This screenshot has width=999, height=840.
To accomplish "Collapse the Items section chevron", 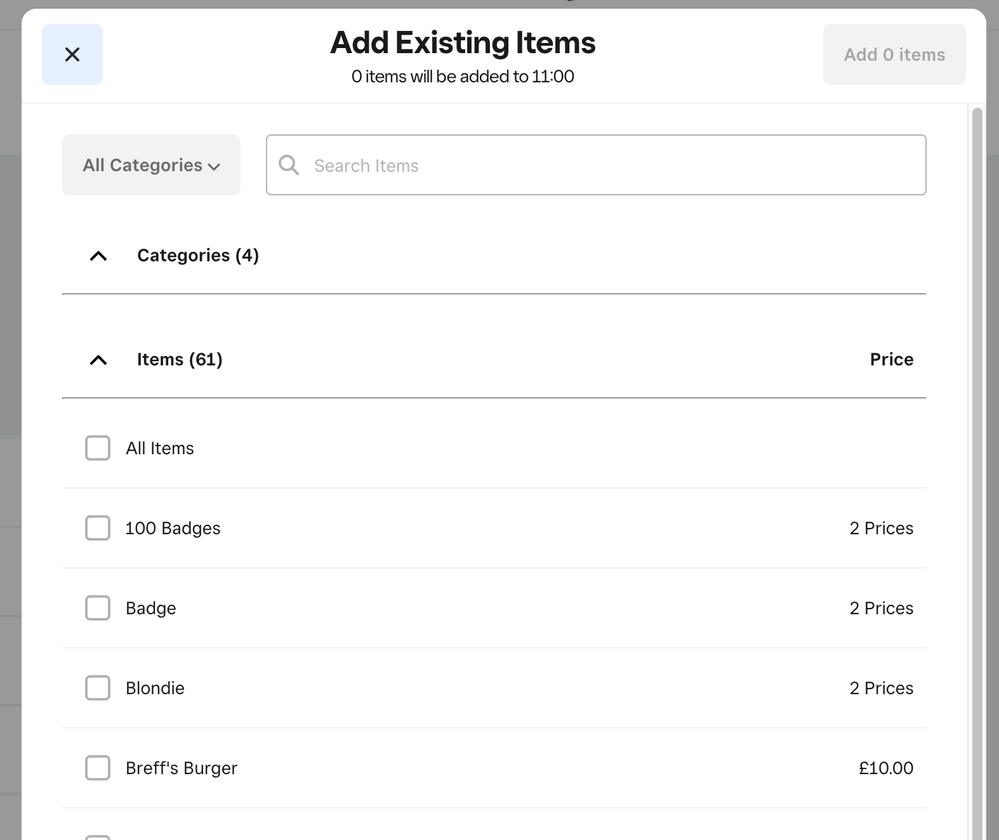I will [x=98, y=360].
